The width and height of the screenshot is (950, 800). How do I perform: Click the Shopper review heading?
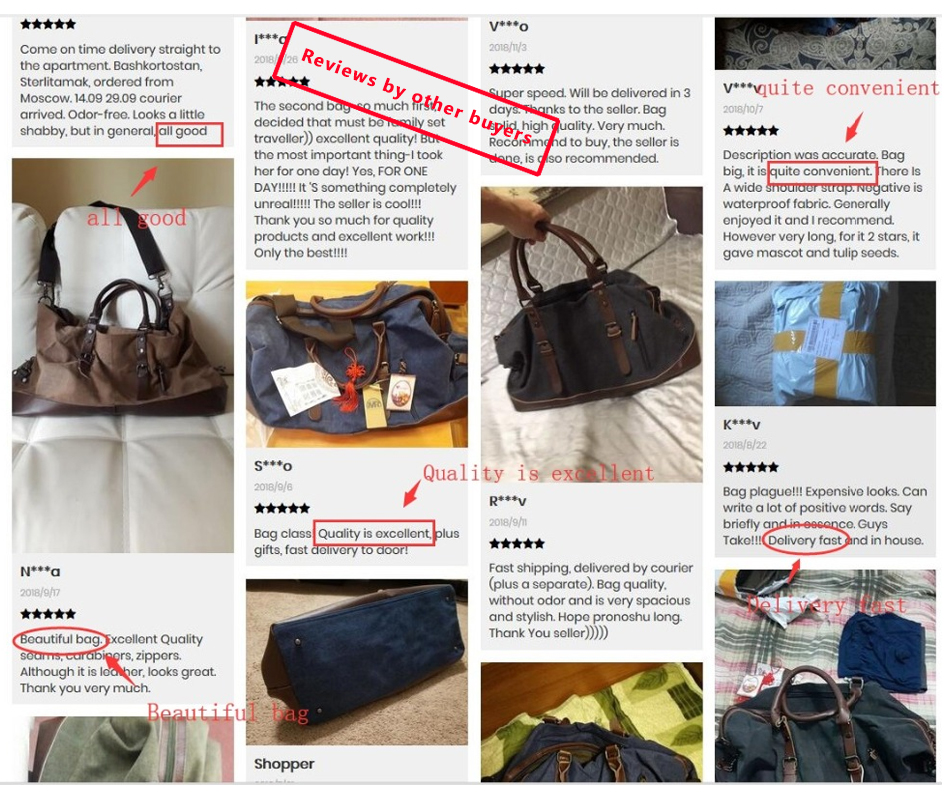[x=284, y=764]
